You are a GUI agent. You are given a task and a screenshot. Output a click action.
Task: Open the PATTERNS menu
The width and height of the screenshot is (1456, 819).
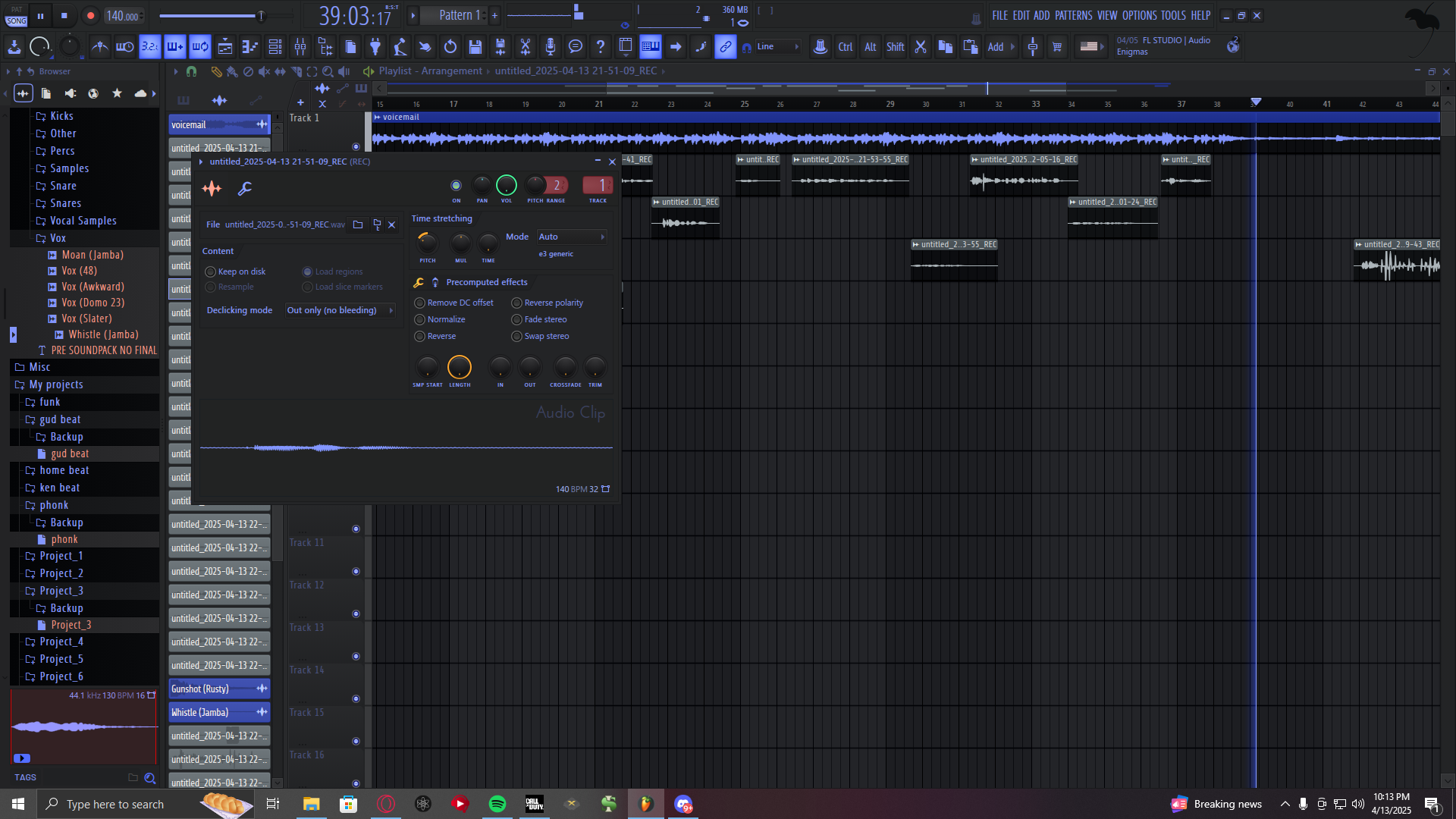[x=1073, y=15]
